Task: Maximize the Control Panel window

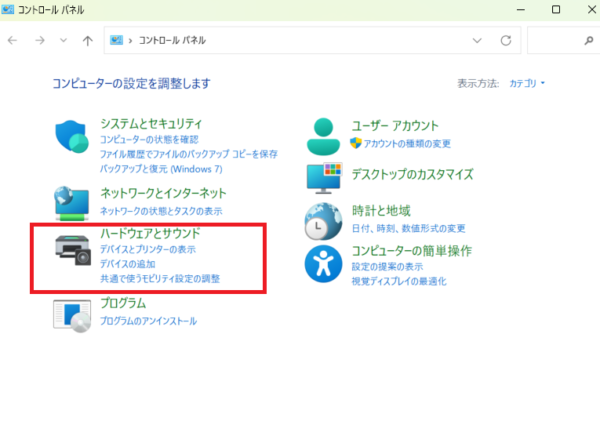Action: click(556, 10)
